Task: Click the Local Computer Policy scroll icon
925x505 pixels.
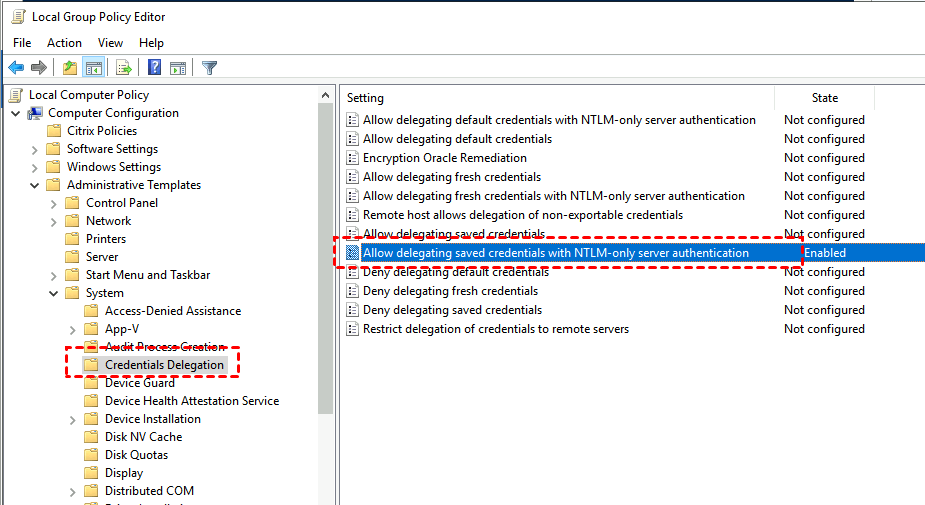Action: (17, 95)
